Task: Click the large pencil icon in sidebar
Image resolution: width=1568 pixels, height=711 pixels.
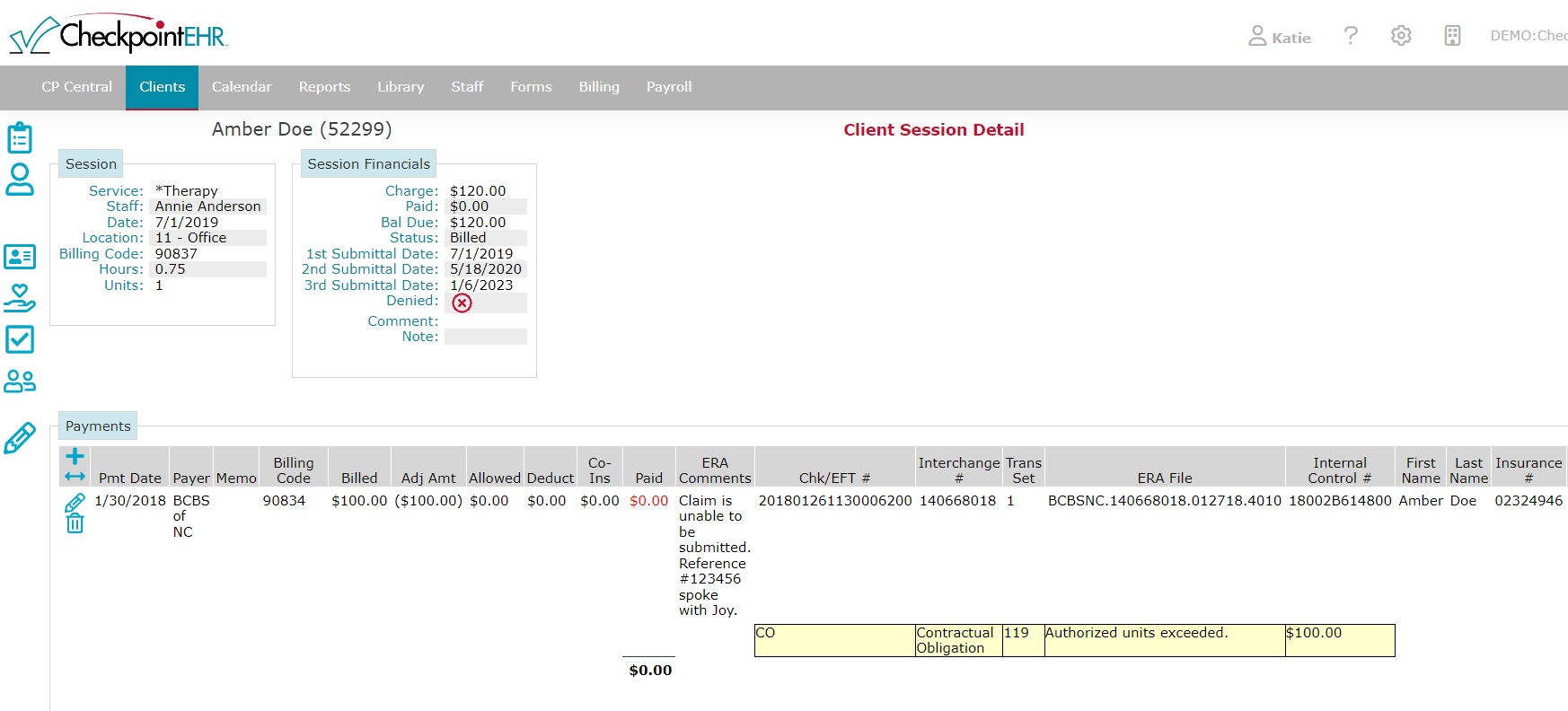Action: (20, 438)
